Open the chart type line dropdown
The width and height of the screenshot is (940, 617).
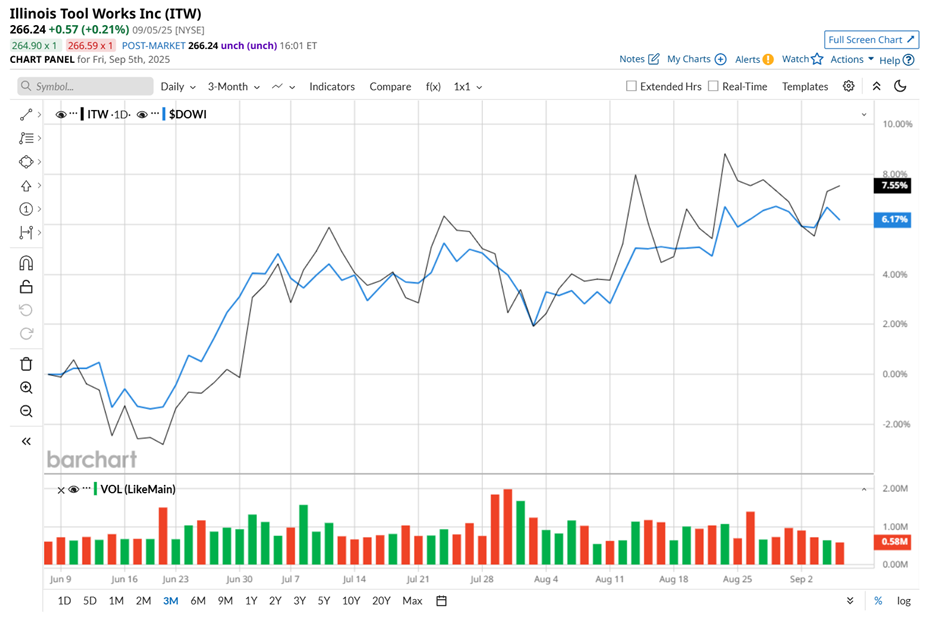pyautogui.click(x=284, y=86)
